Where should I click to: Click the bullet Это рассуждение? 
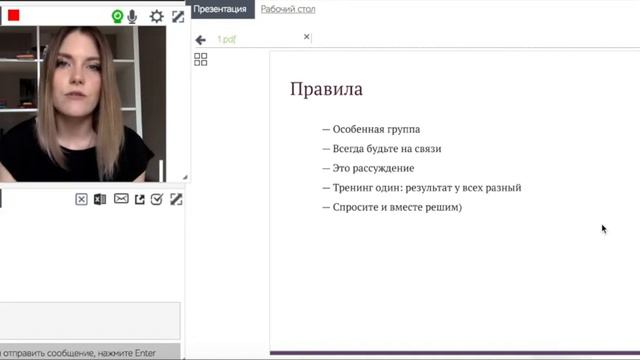(x=373, y=168)
